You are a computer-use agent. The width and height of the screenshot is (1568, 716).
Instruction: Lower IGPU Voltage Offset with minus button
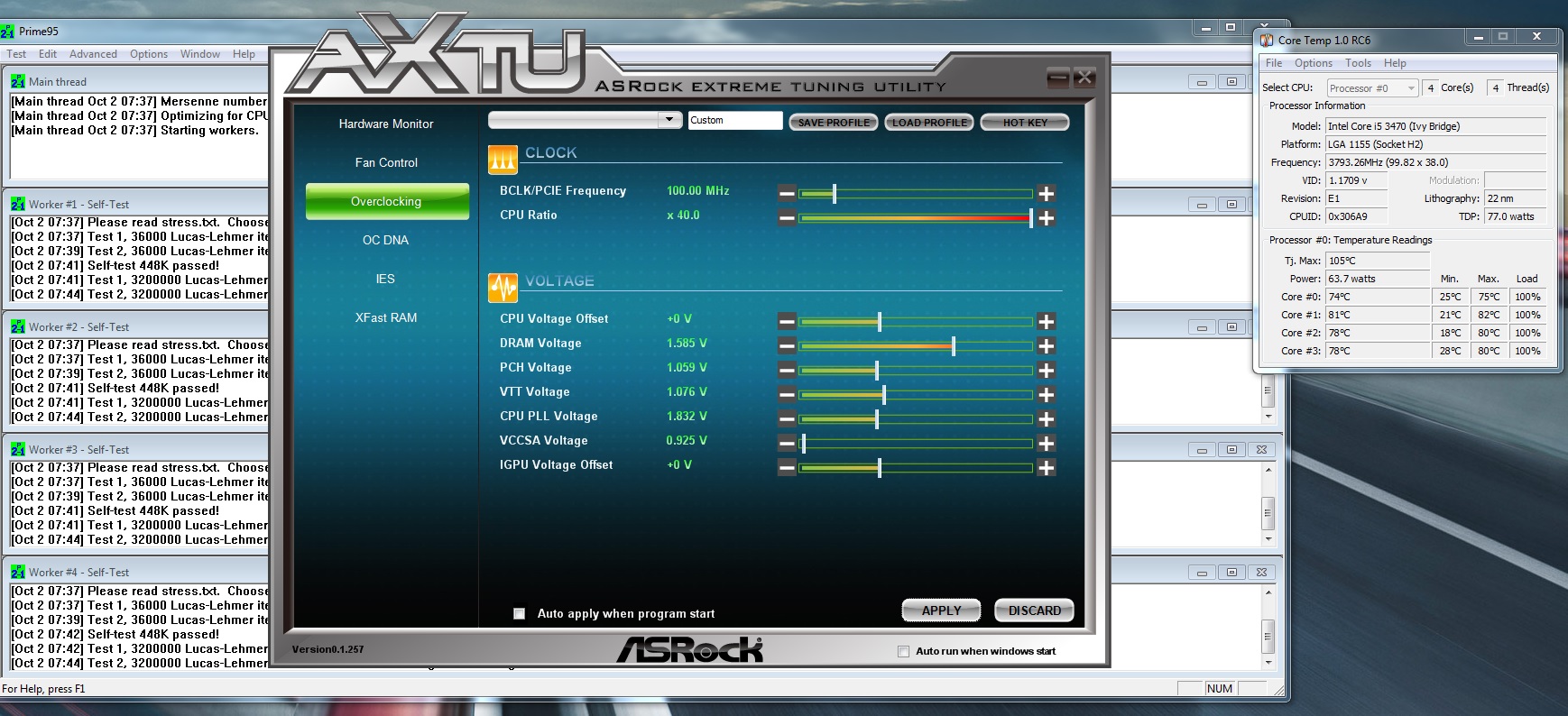(787, 468)
